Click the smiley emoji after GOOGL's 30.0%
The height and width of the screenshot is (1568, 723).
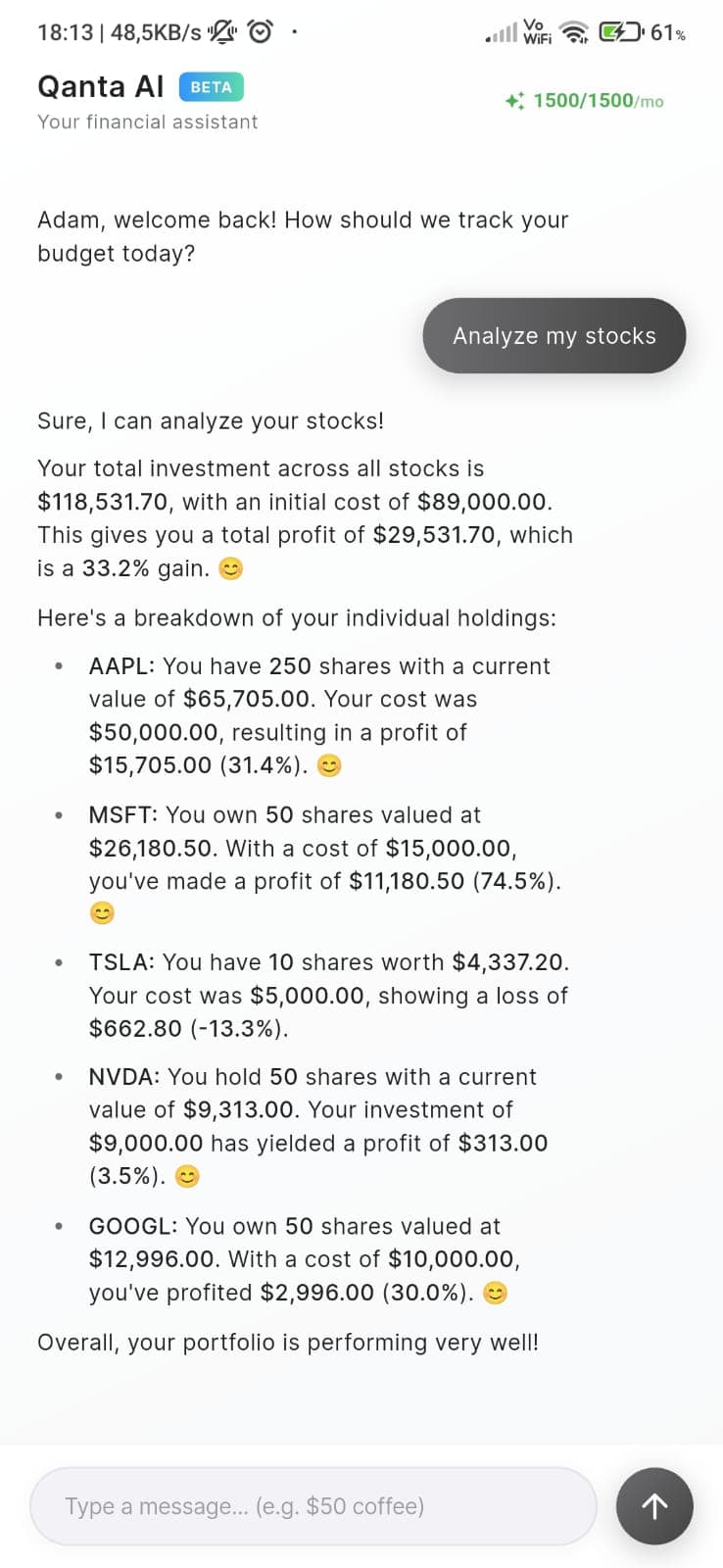(x=497, y=1294)
